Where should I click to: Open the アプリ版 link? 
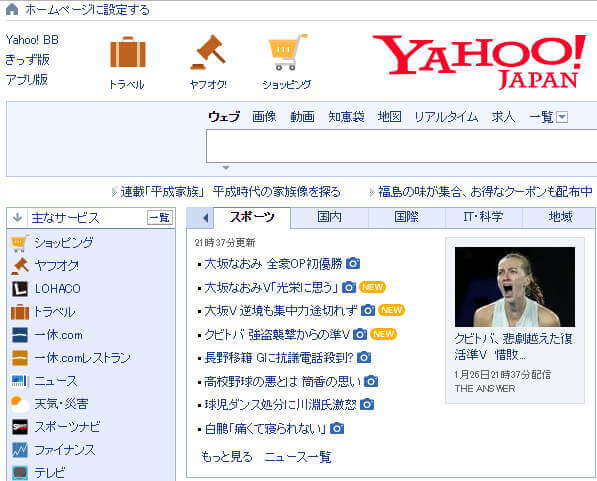[x=27, y=80]
